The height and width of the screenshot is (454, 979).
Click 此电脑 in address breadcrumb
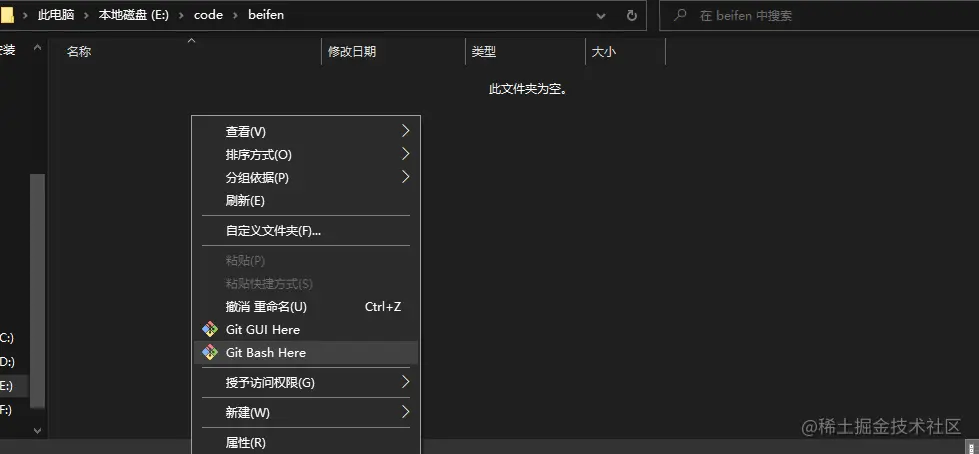click(x=56, y=15)
